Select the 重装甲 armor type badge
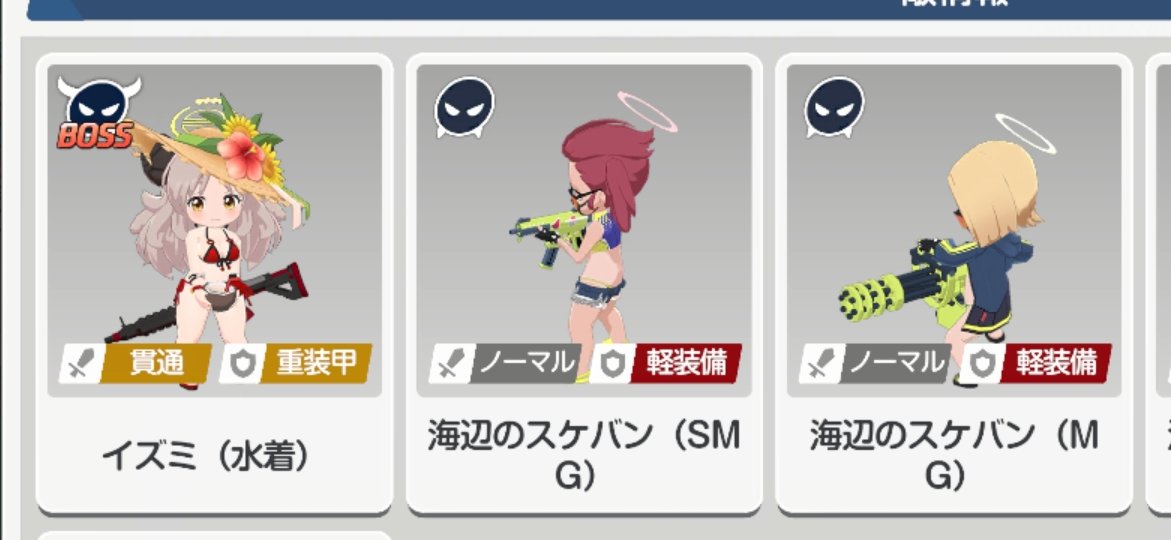 [x=296, y=364]
